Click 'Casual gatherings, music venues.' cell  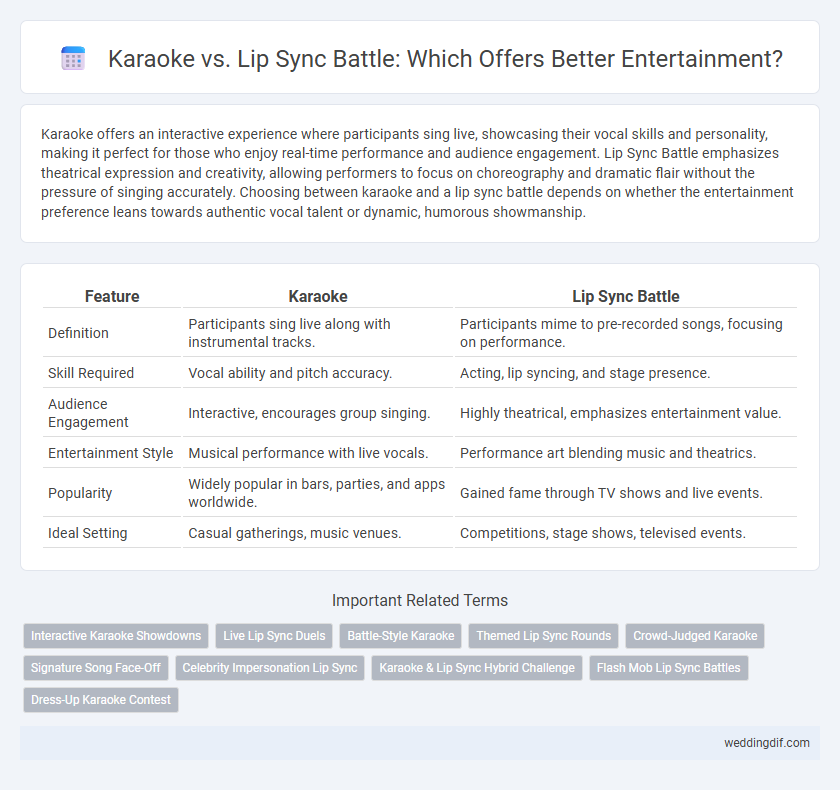[318, 533]
